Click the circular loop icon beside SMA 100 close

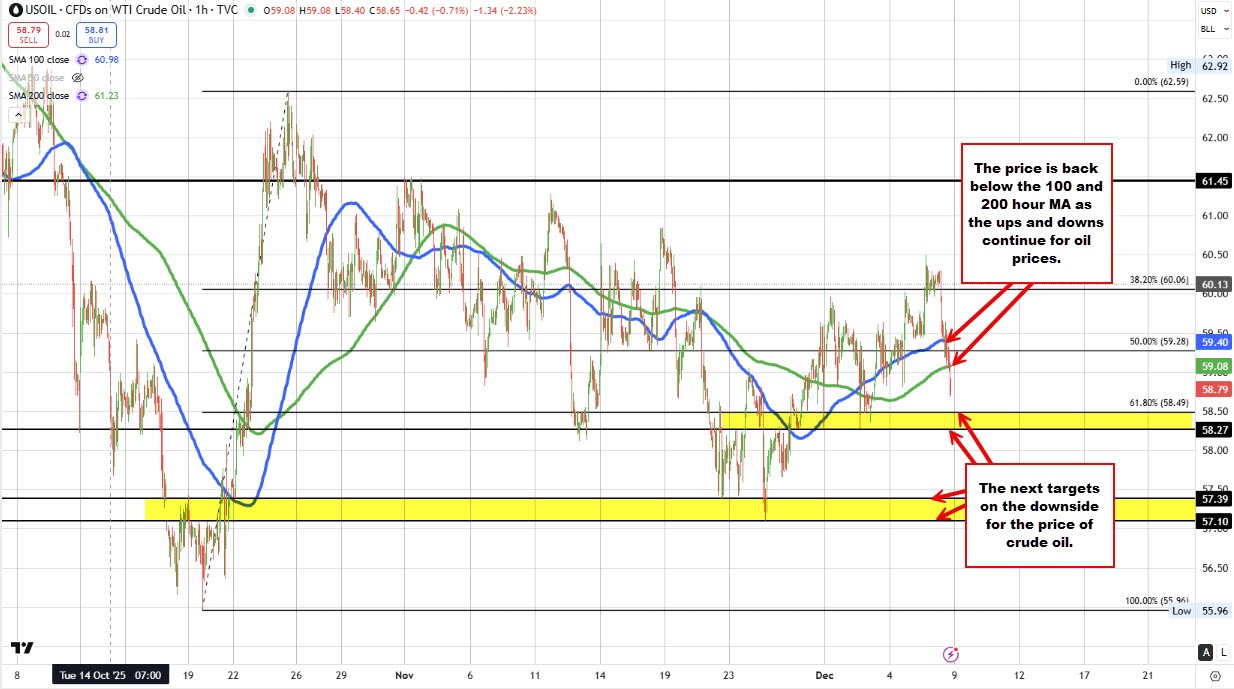(82, 59)
